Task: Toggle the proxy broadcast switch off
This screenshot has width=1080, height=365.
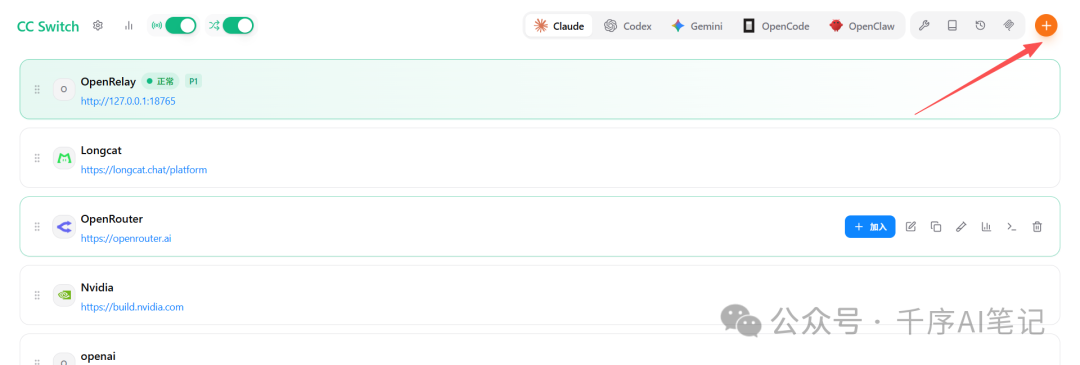Action: [181, 25]
